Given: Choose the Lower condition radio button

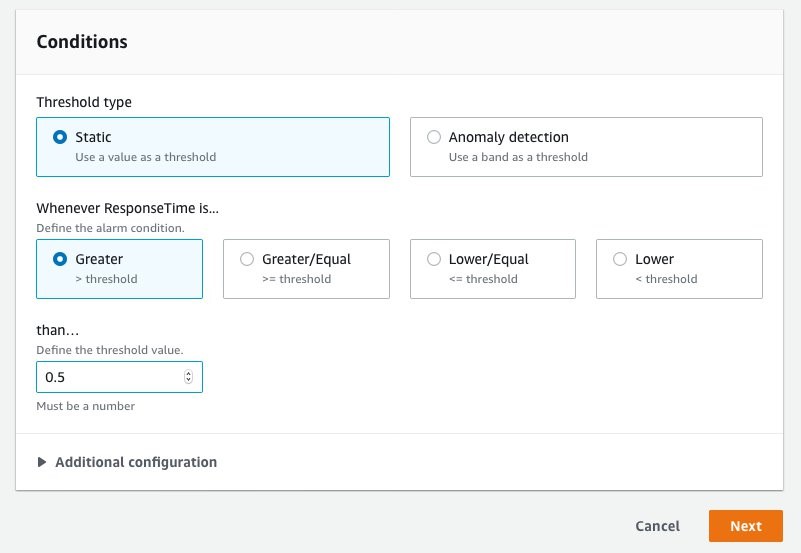Looking at the screenshot, I should point(620,259).
